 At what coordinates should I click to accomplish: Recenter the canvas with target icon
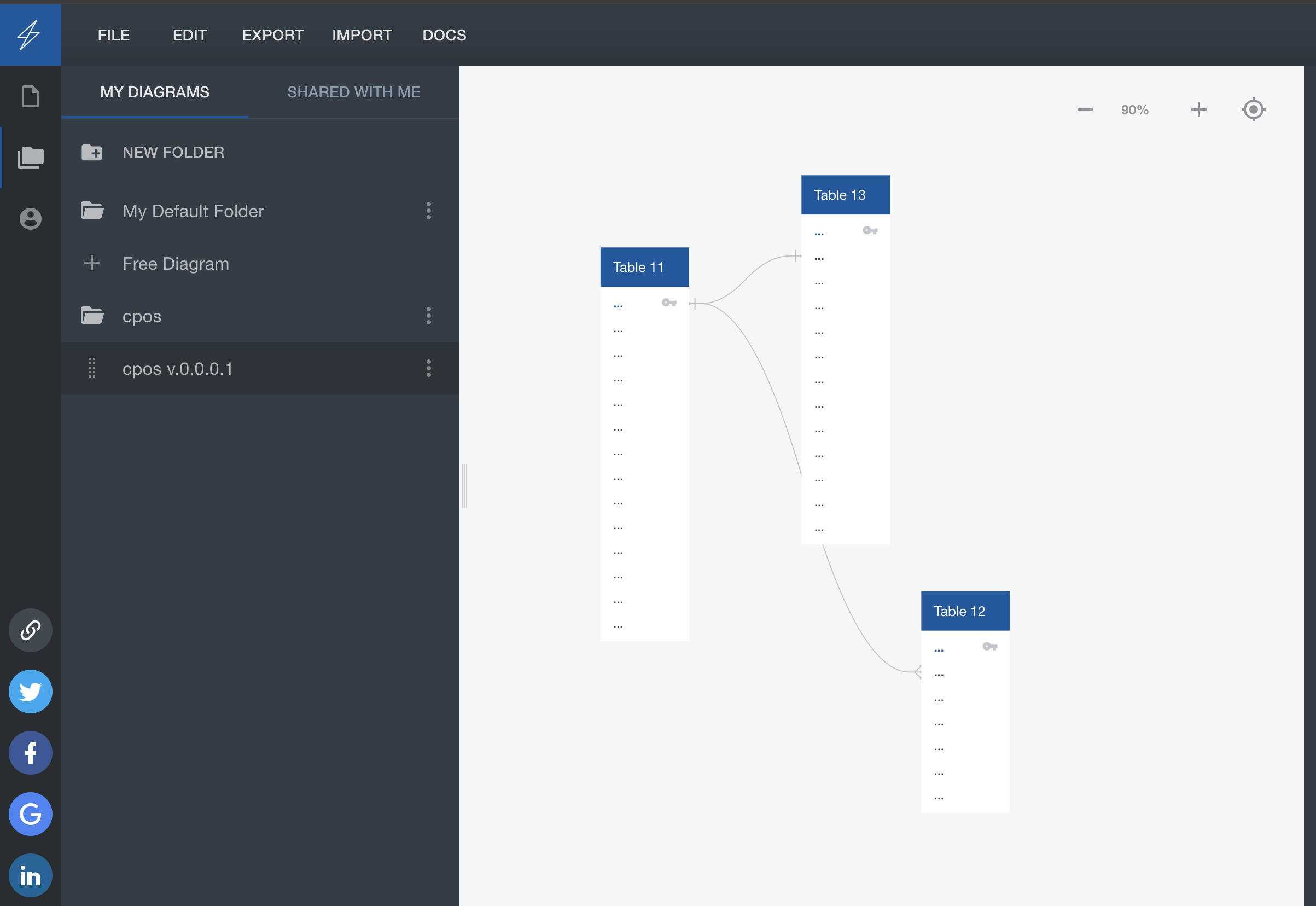(x=1253, y=109)
